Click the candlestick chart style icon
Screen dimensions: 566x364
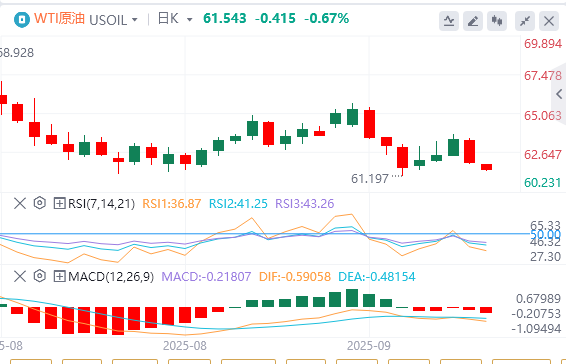(497, 21)
